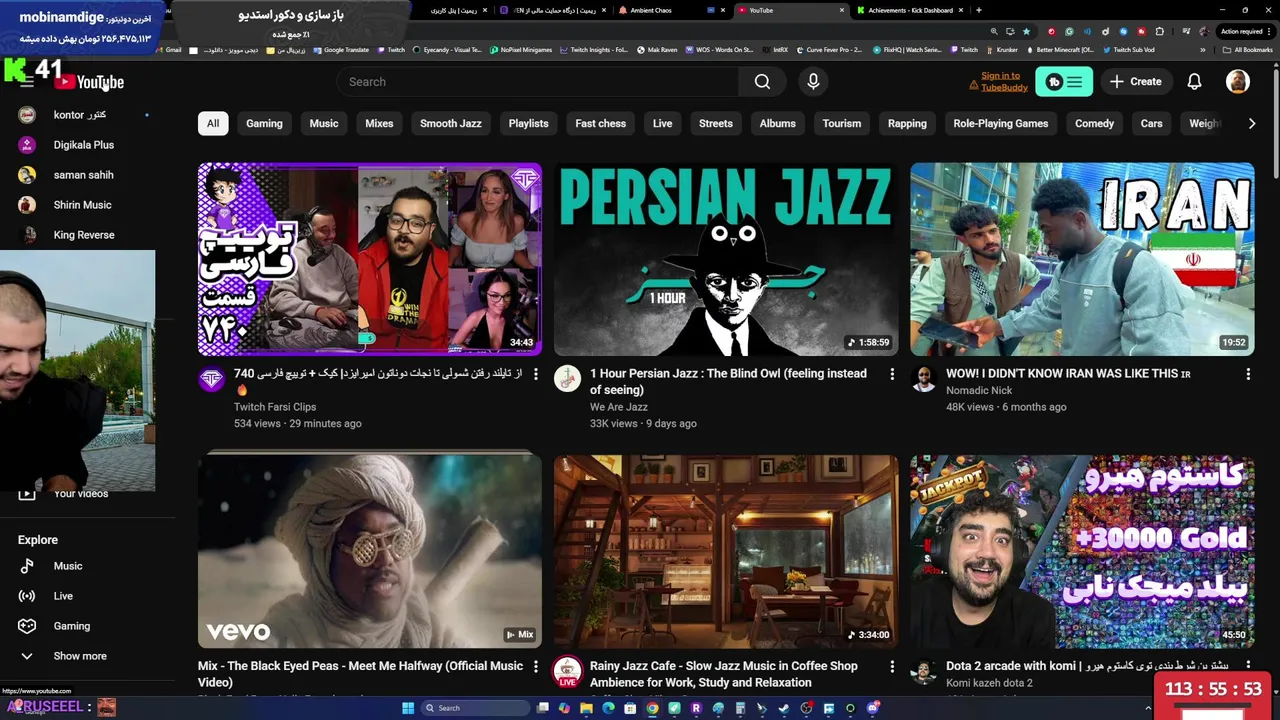Select the Cars filter chip
Screen dimensions: 1280x720
pos(1152,124)
